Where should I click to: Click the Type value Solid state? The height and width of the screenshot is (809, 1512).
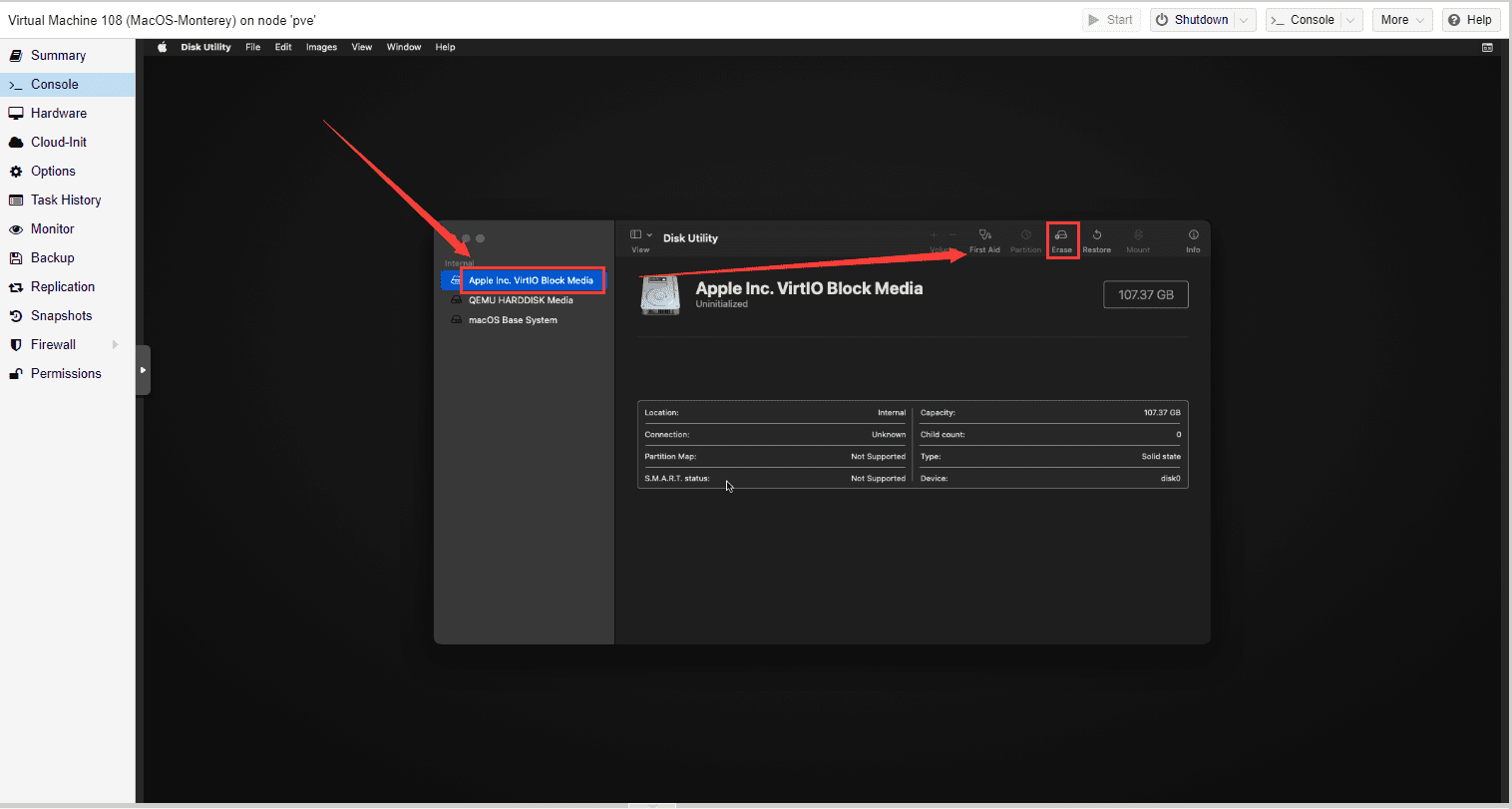pyautogui.click(x=1161, y=456)
